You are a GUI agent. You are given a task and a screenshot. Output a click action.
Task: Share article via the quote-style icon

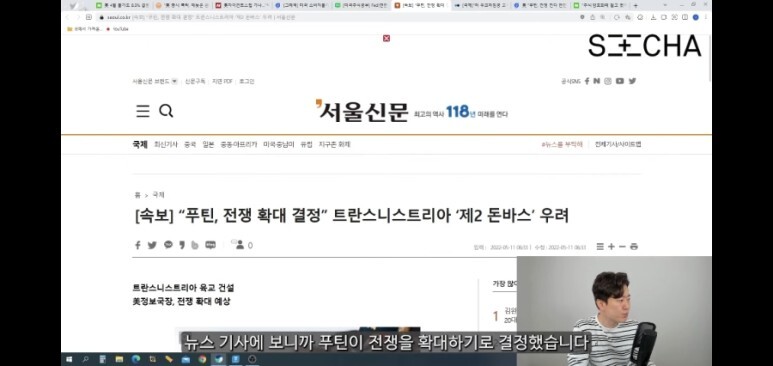point(182,245)
